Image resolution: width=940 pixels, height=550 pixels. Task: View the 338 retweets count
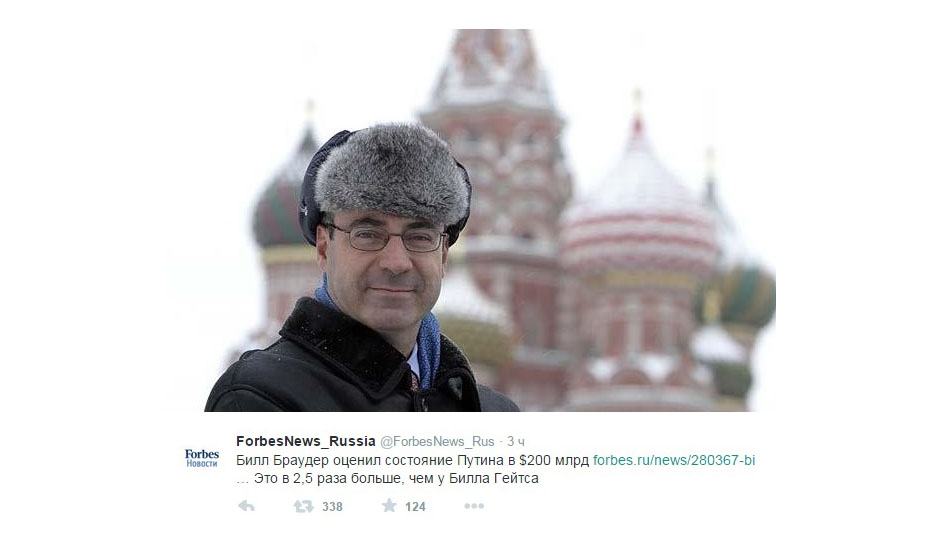tap(332, 507)
